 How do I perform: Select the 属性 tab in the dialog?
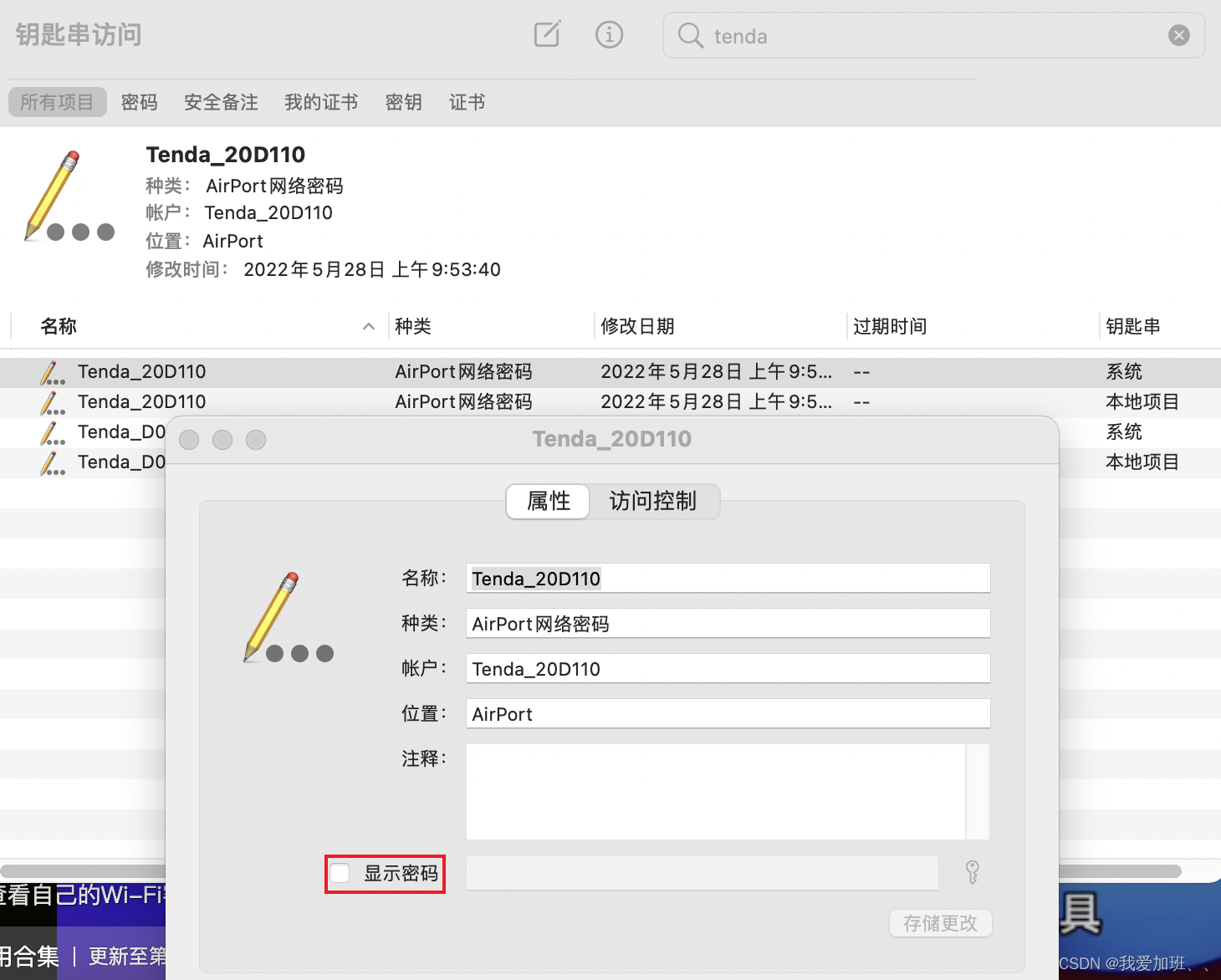549,502
